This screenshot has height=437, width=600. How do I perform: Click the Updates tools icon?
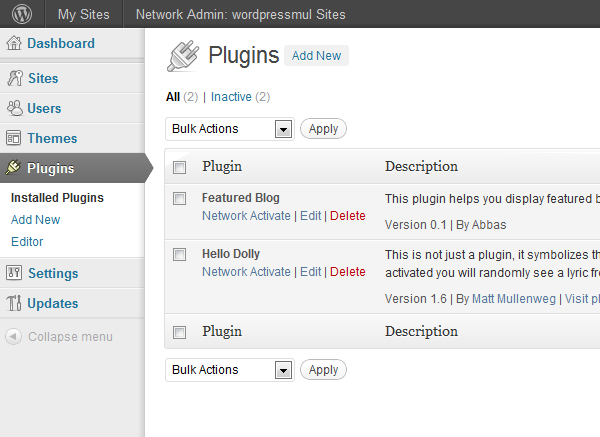tap(14, 303)
